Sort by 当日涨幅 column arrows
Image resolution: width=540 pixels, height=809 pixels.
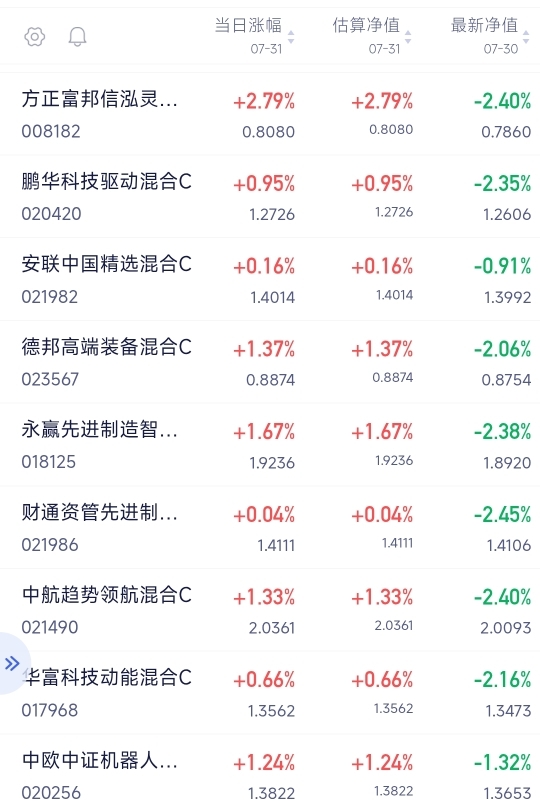point(291,37)
